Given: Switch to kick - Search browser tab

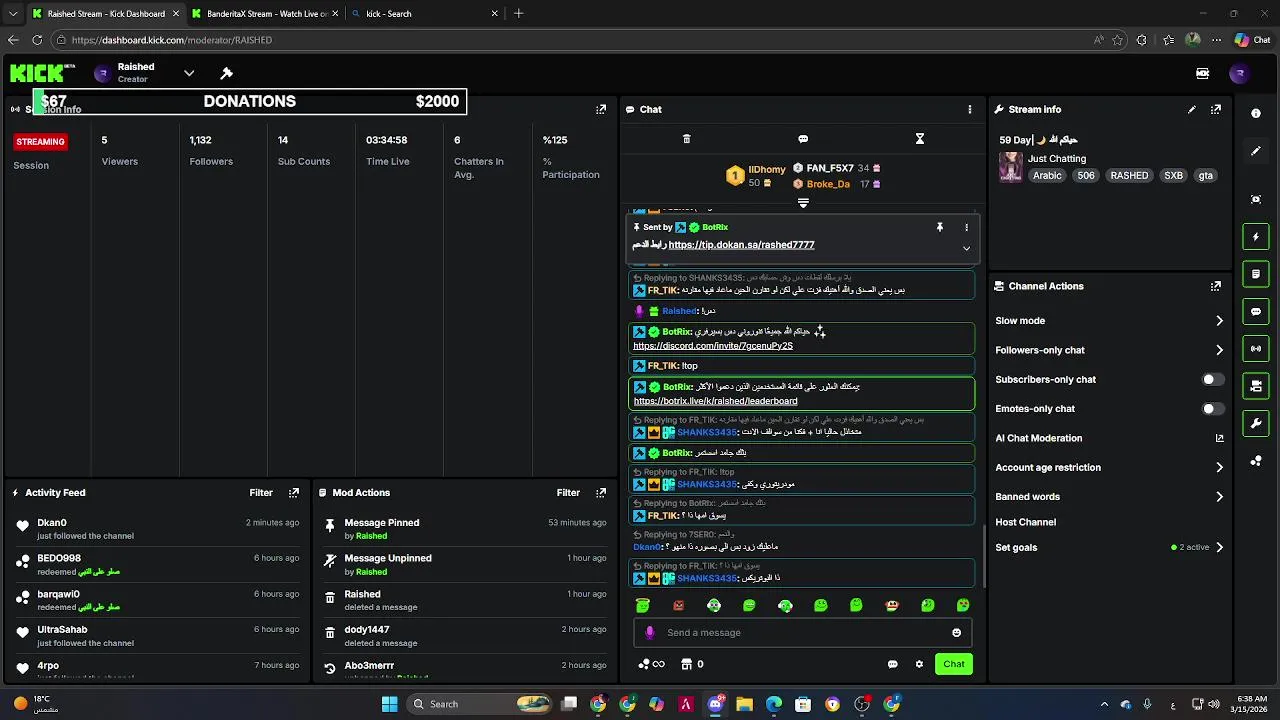Looking at the screenshot, I should (425, 14).
